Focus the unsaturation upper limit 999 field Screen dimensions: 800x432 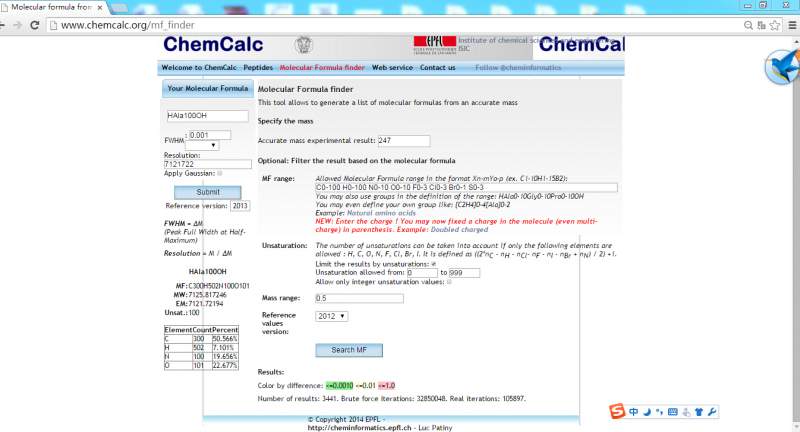tap(464, 273)
